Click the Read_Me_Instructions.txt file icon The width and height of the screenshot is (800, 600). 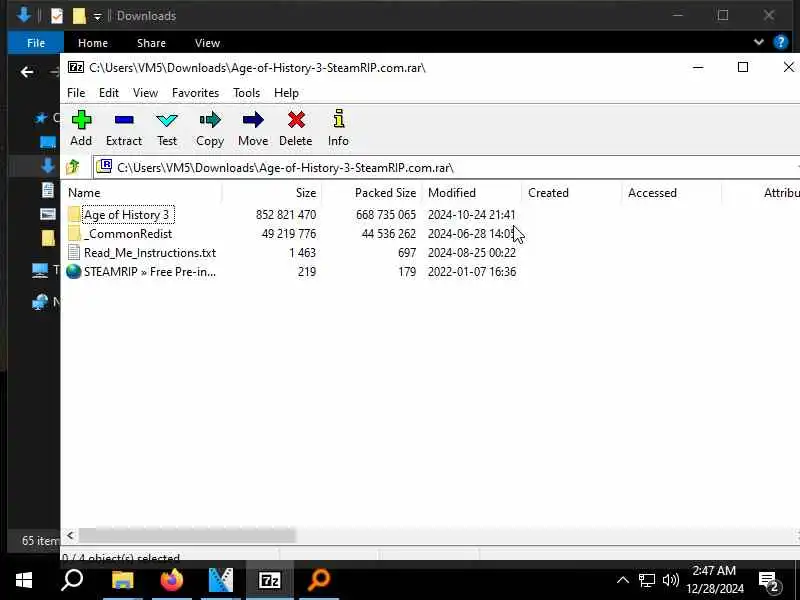(x=74, y=253)
